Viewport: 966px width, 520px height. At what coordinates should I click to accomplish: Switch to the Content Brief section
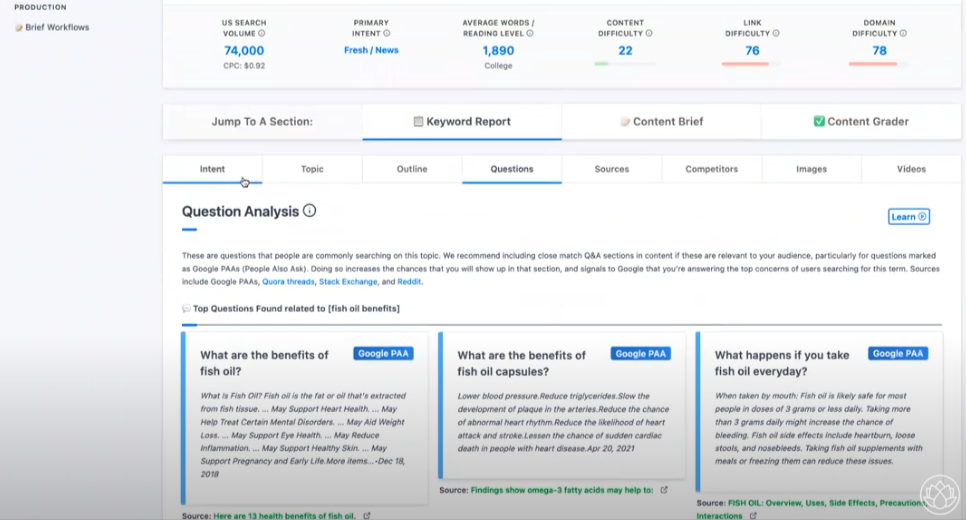661,121
